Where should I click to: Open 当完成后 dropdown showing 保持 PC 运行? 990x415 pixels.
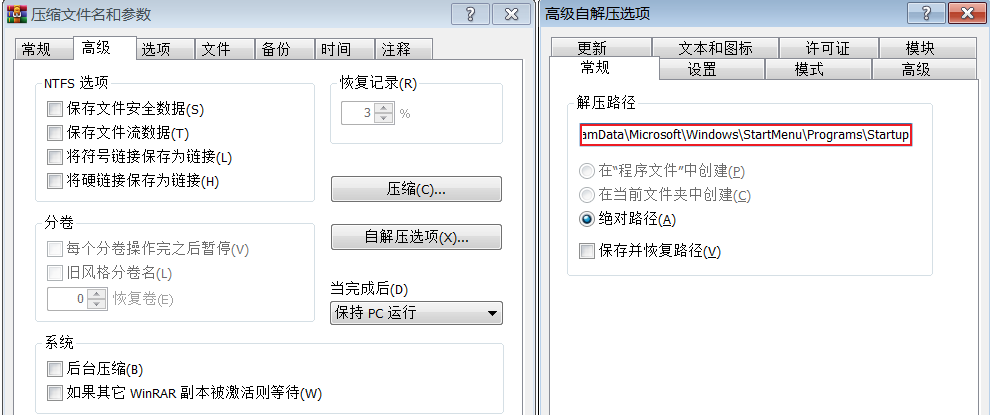pyautogui.click(x=416, y=313)
